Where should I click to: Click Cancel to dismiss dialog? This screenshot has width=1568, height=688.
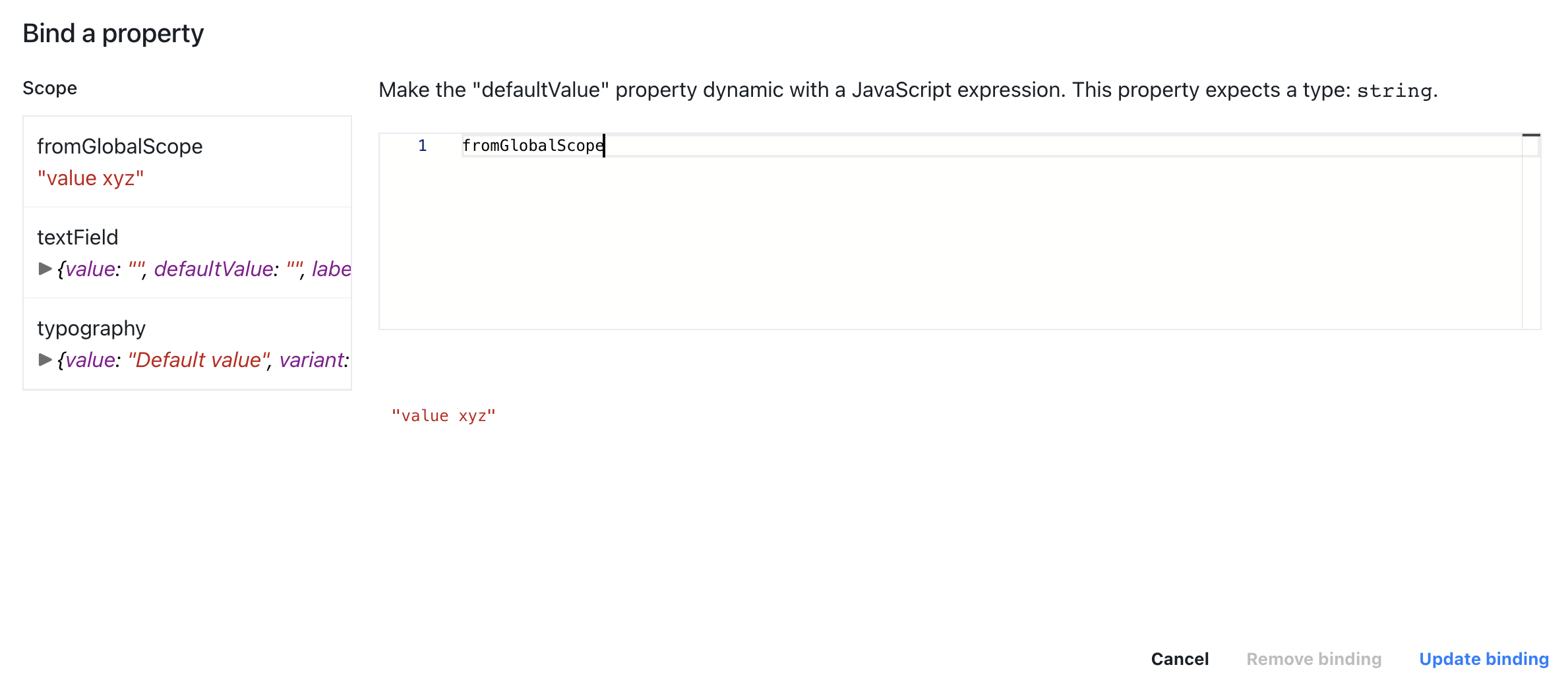coord(1180,659)
